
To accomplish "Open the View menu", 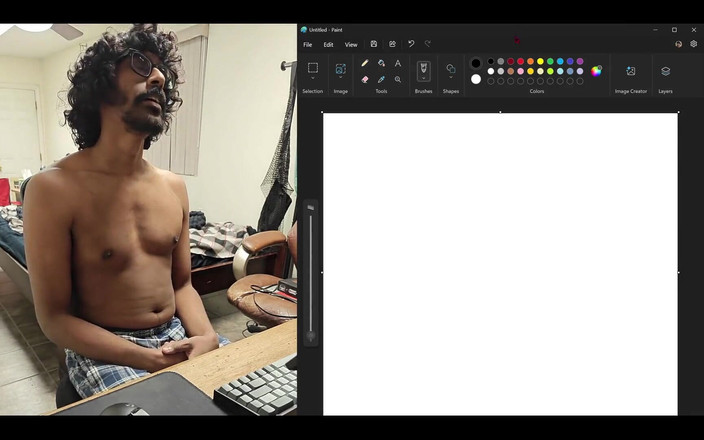I will [x=351, y=44].
